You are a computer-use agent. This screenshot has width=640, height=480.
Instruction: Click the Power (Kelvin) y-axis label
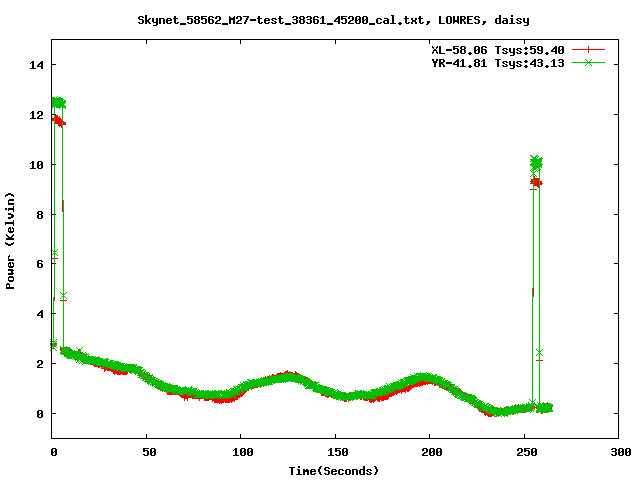[11, 240]
